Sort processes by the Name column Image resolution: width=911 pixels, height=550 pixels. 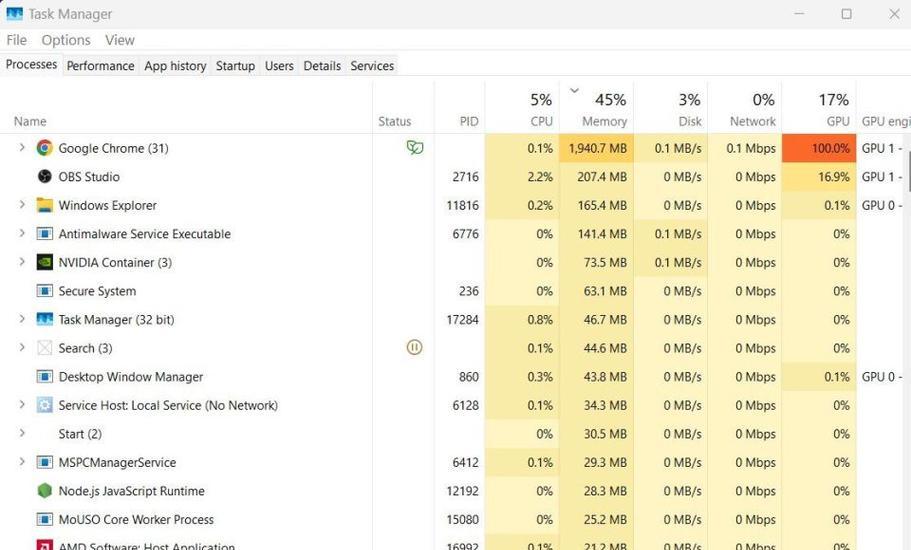click(x=30, y=121)
